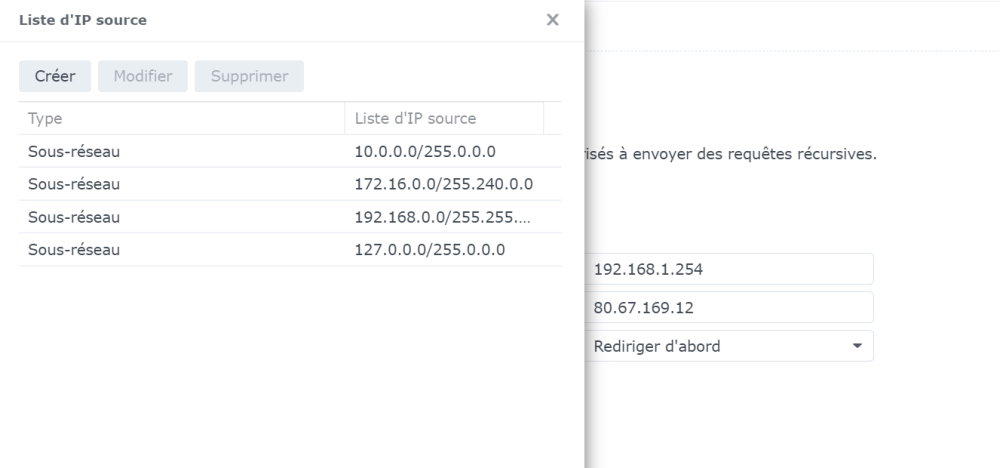
Task: Close the Liste d'IP source dialog
Action: pos(552,20)
